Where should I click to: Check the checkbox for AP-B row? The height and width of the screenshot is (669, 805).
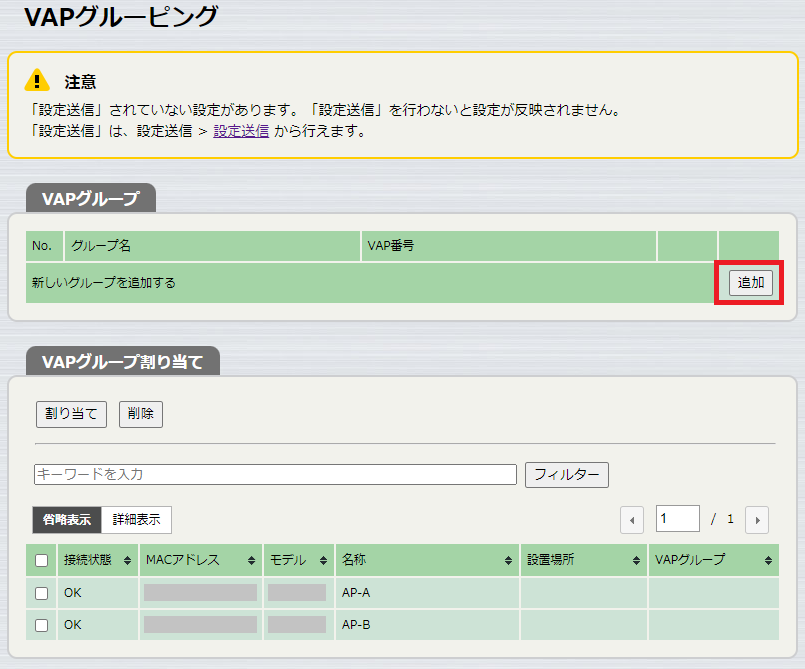tap(42, 625)
